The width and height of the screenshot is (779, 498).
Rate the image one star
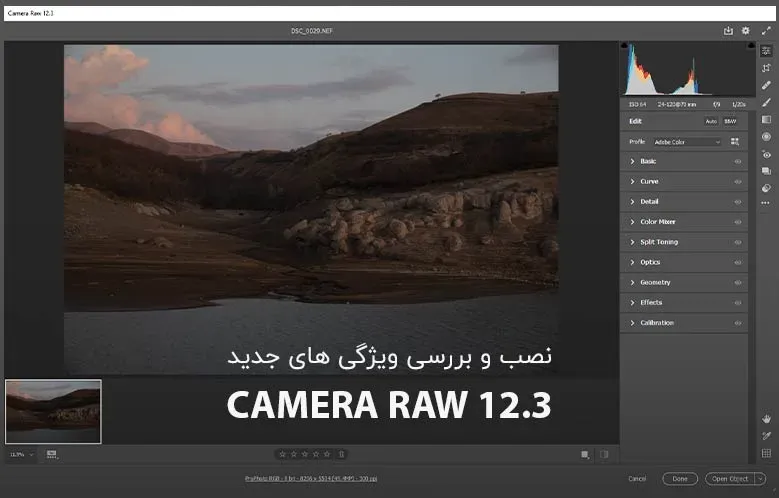[x=282, y=454]
